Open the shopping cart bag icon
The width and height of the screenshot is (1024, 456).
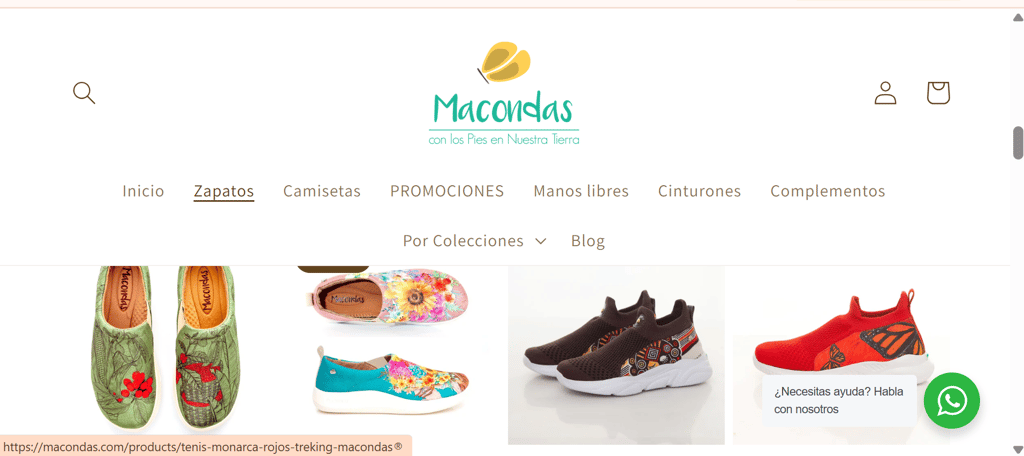click(938, 93)
